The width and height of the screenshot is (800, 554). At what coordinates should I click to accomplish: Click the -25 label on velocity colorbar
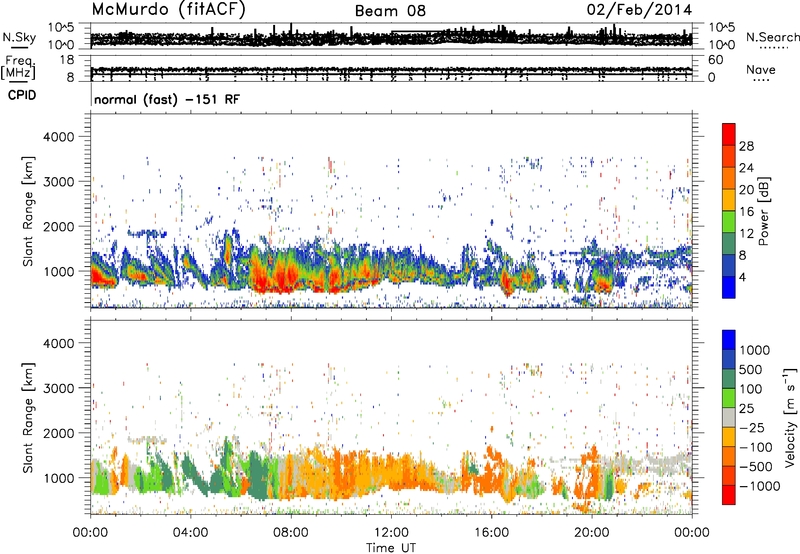click(x=752, y=428)
